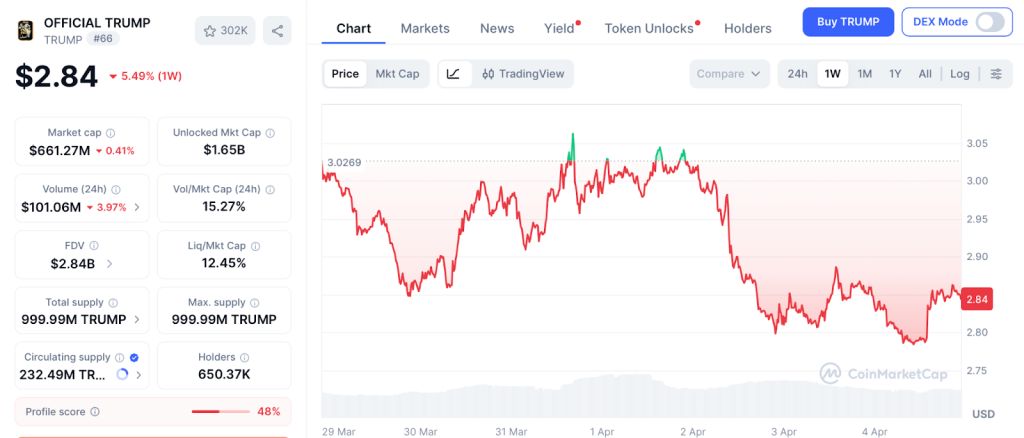
Task: Select the 24h time range
Action: [797, 74]
